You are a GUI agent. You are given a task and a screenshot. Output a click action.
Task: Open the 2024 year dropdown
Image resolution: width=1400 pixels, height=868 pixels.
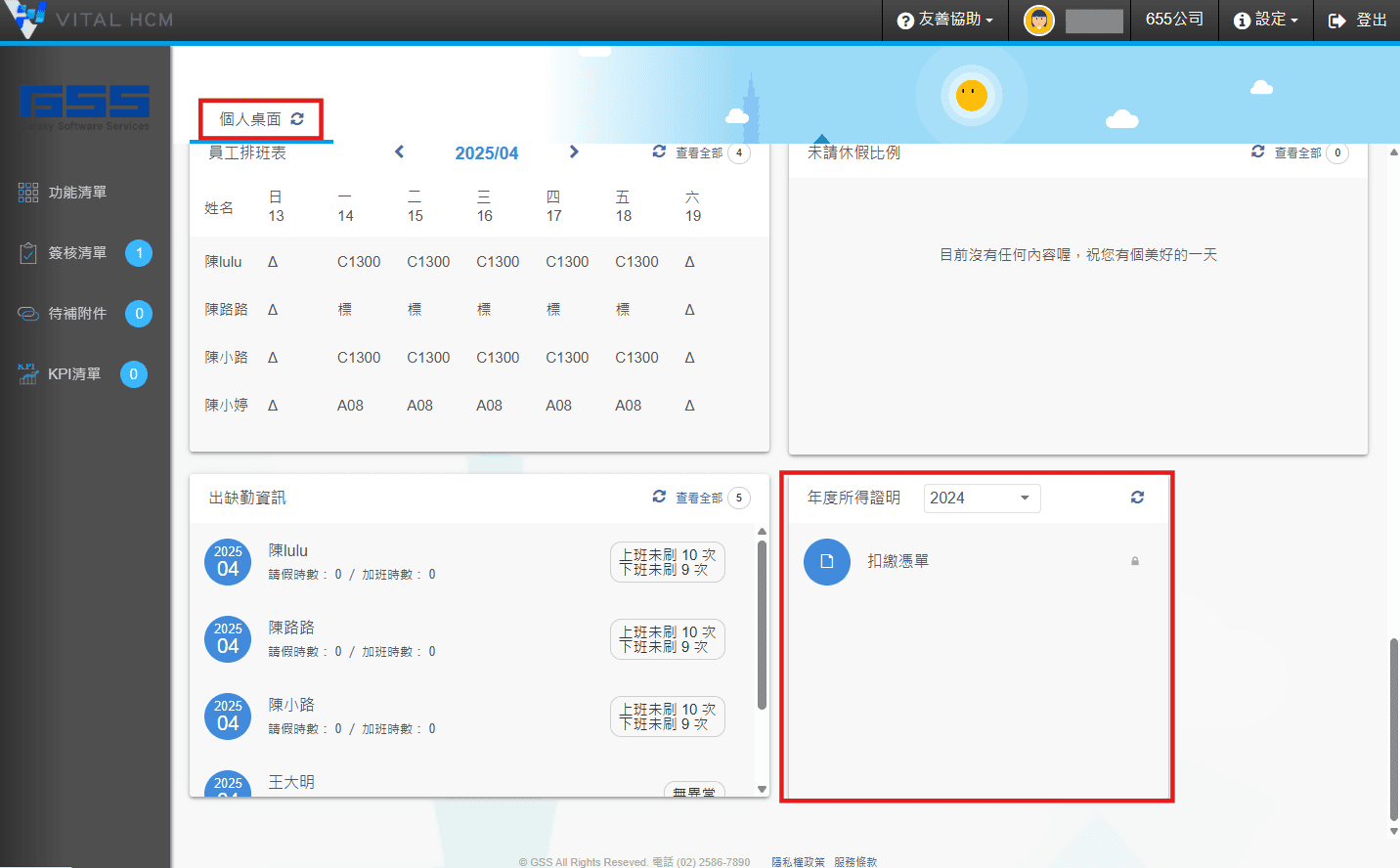pos(981,499)
